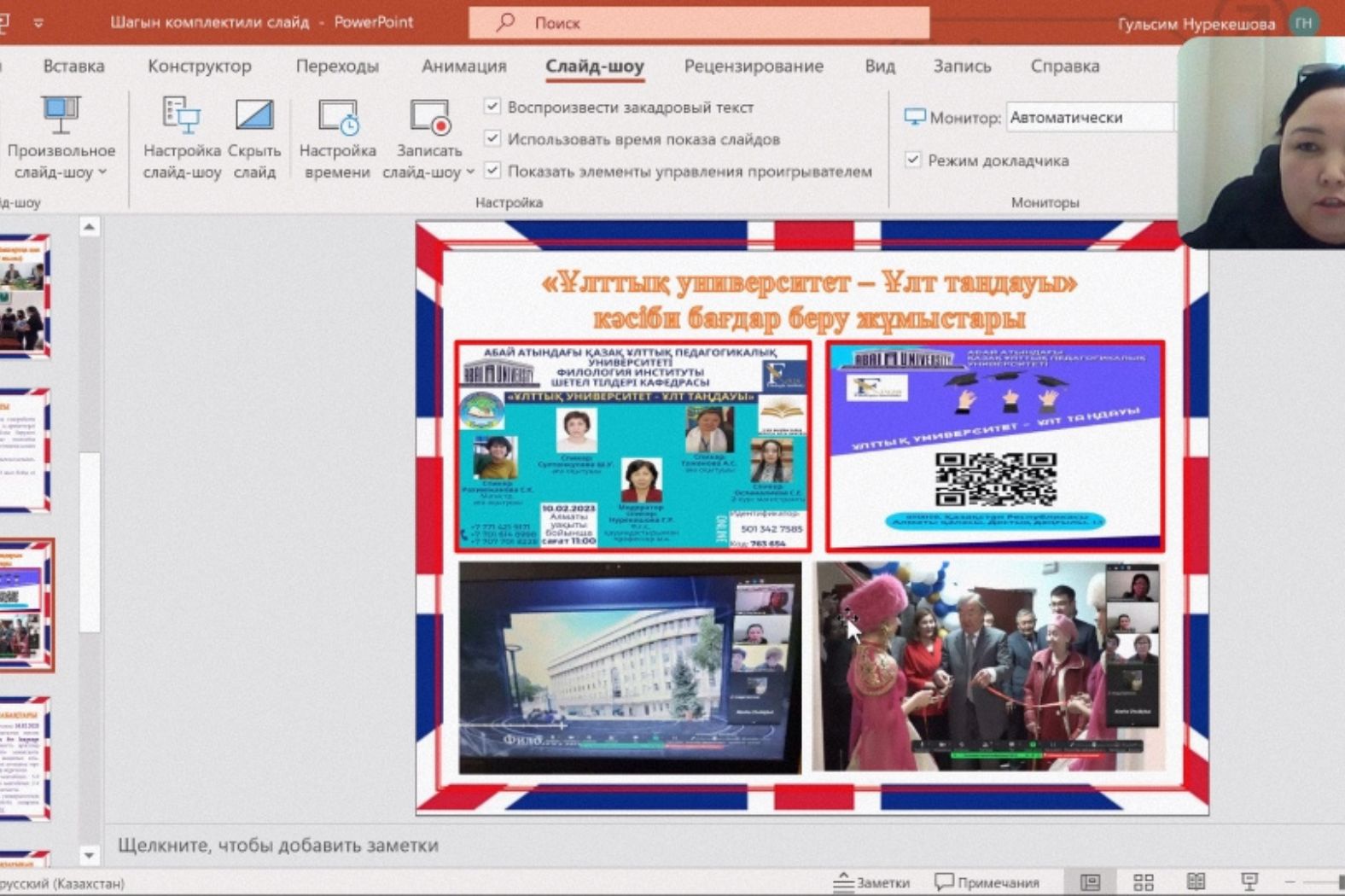The height and width of the screenshot is (896, 1345).
Task: Click the Примечания button
Action: [987, 881]
